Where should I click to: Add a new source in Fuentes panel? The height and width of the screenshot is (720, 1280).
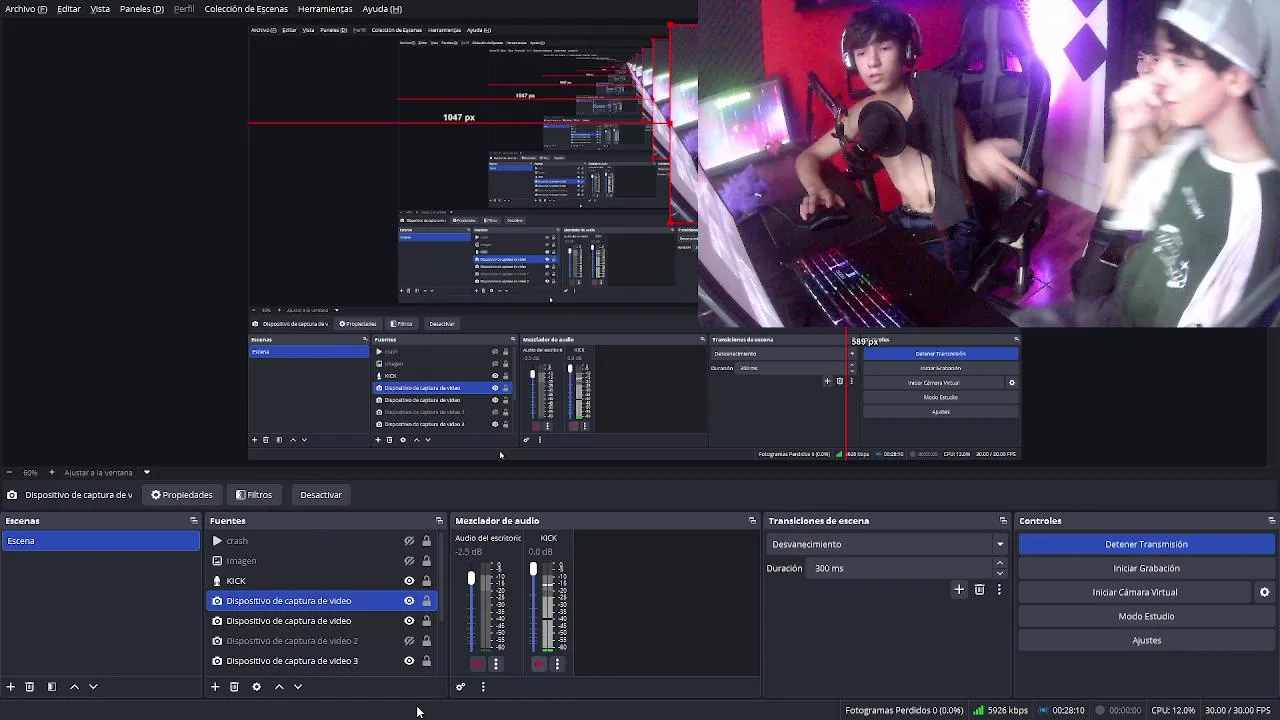click(215, 687)
